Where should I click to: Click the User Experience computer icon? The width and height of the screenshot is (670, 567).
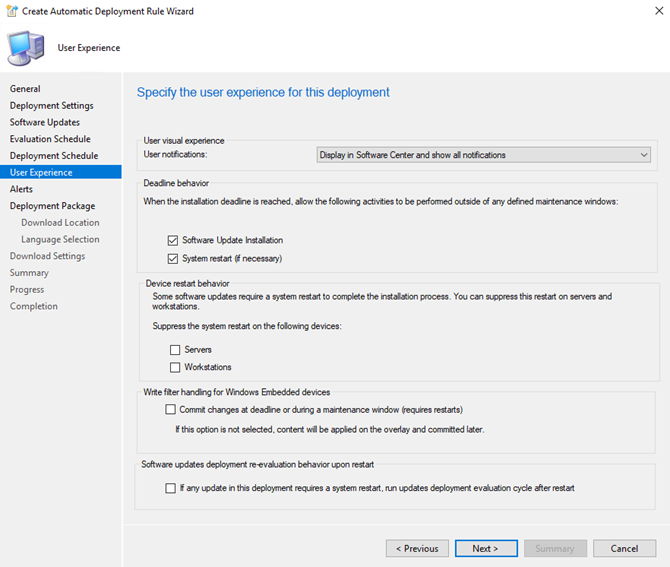click(26, 48)
